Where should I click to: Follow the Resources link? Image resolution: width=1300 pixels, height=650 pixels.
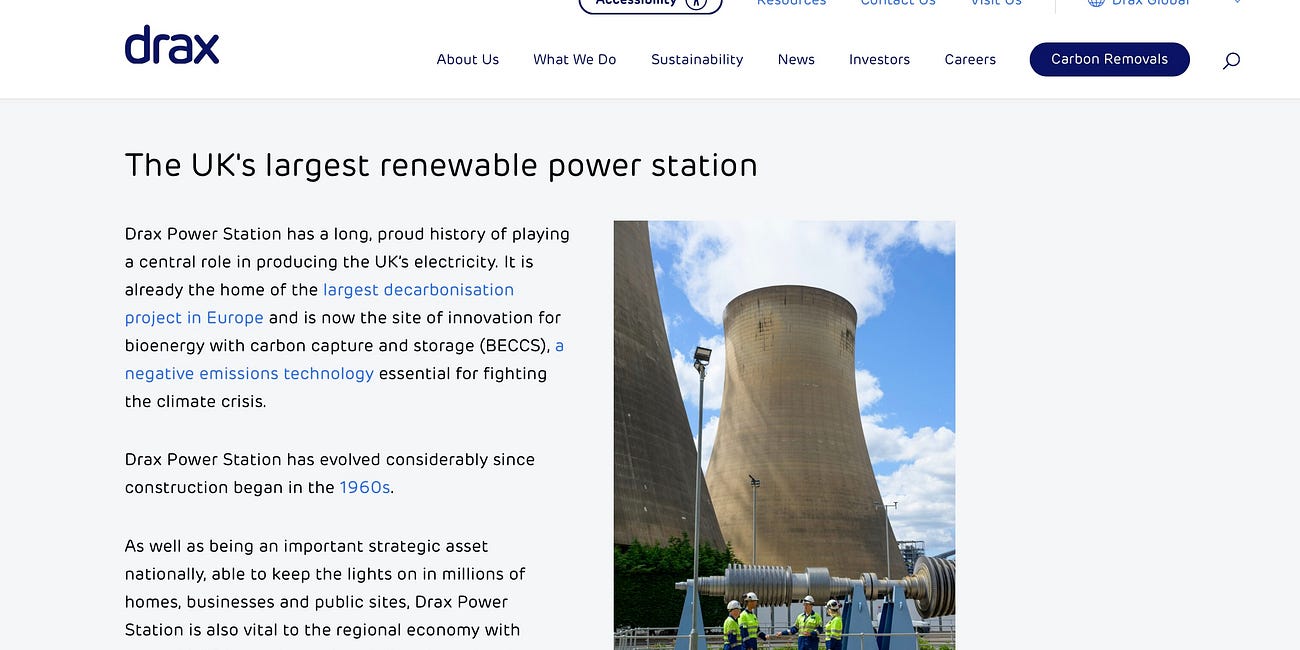[792, 3]
